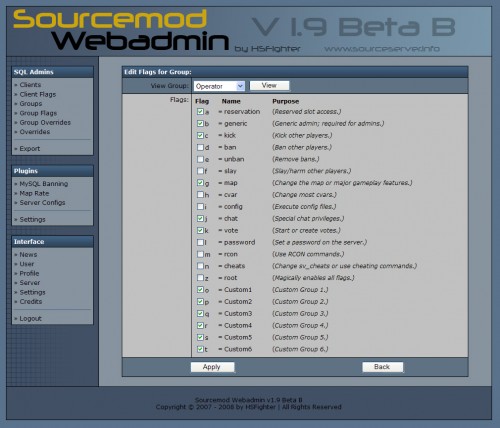Viewport: 500px width, 428px height.
Task: Open the View Group dropdown
Action: pos(219,86)
